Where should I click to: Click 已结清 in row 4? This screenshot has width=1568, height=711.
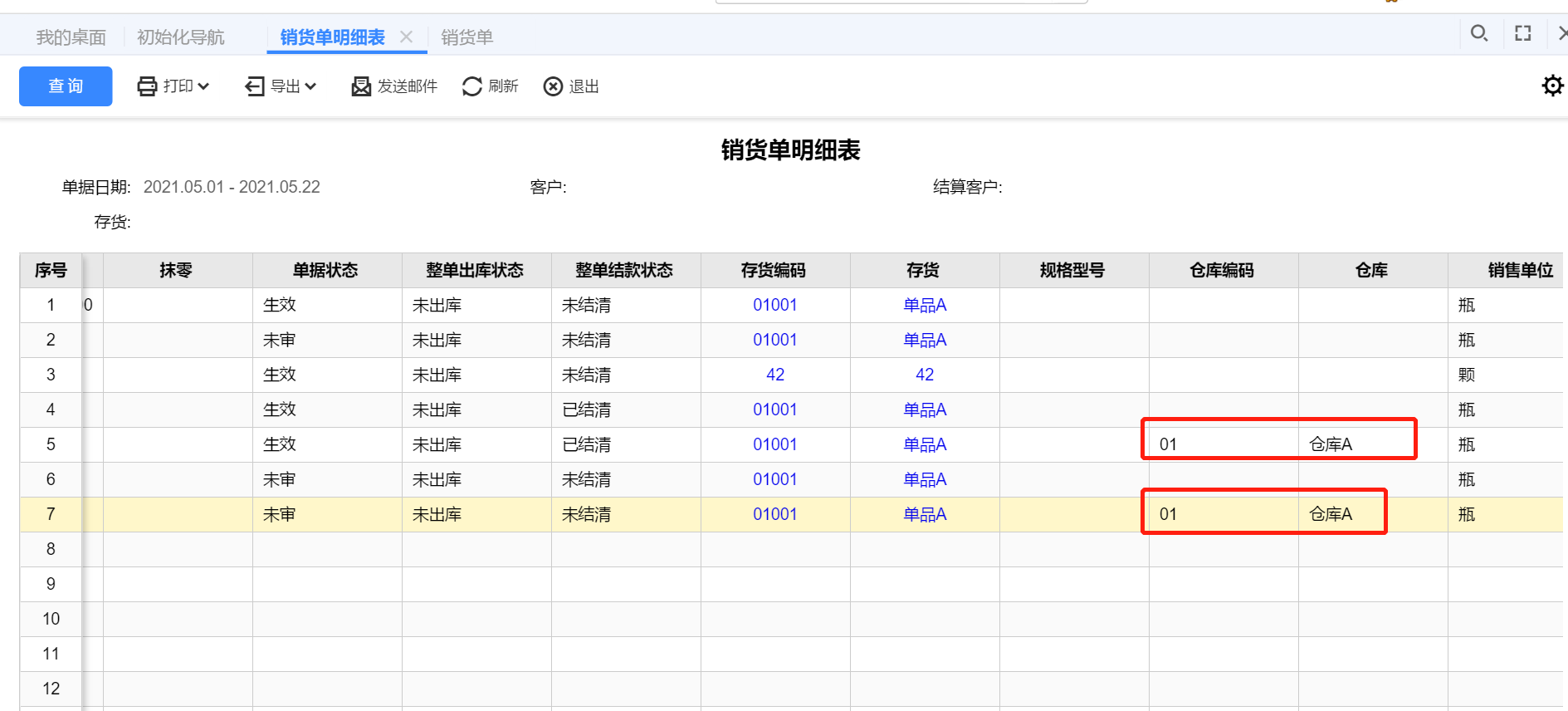586,409
